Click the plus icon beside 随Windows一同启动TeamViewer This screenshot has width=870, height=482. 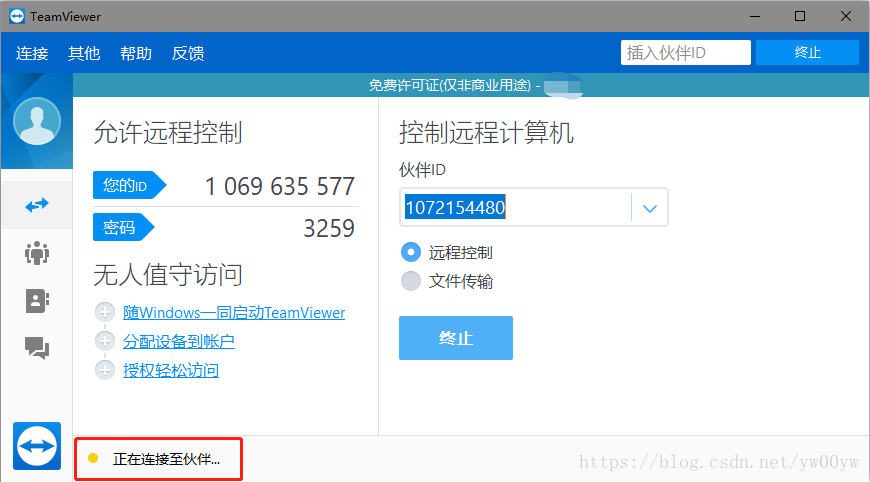click(105, 312)
